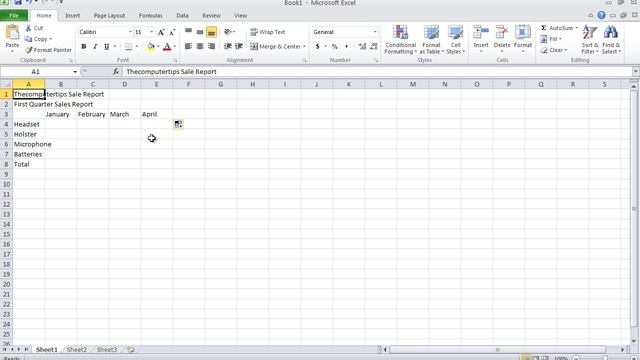Open Find & Select menu
The height and width of the screenshot is (360, 640).
point(611,40)
